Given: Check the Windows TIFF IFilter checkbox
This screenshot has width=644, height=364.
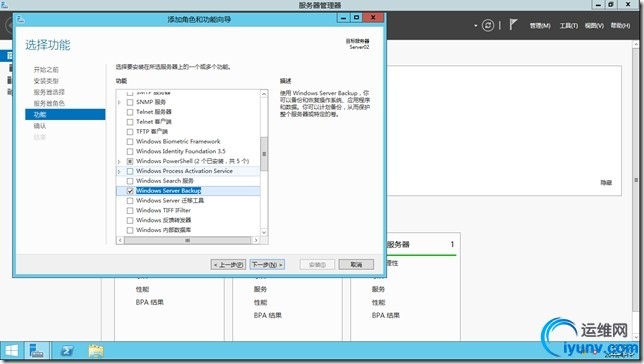Looking at the screenshot, I should [x=130, y=210].
